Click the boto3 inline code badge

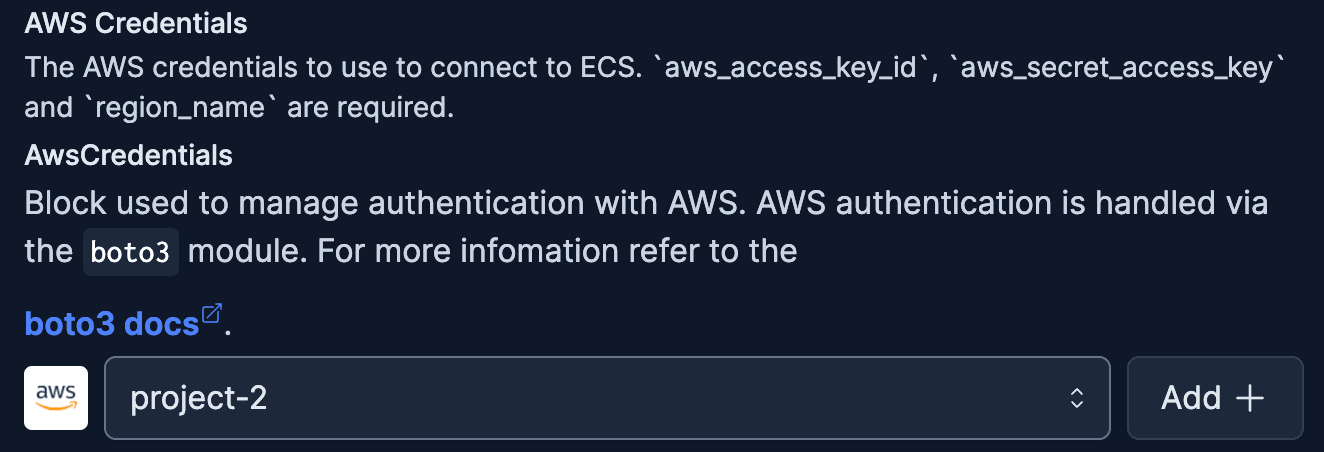pyautogui.click(x=130, y=251)
